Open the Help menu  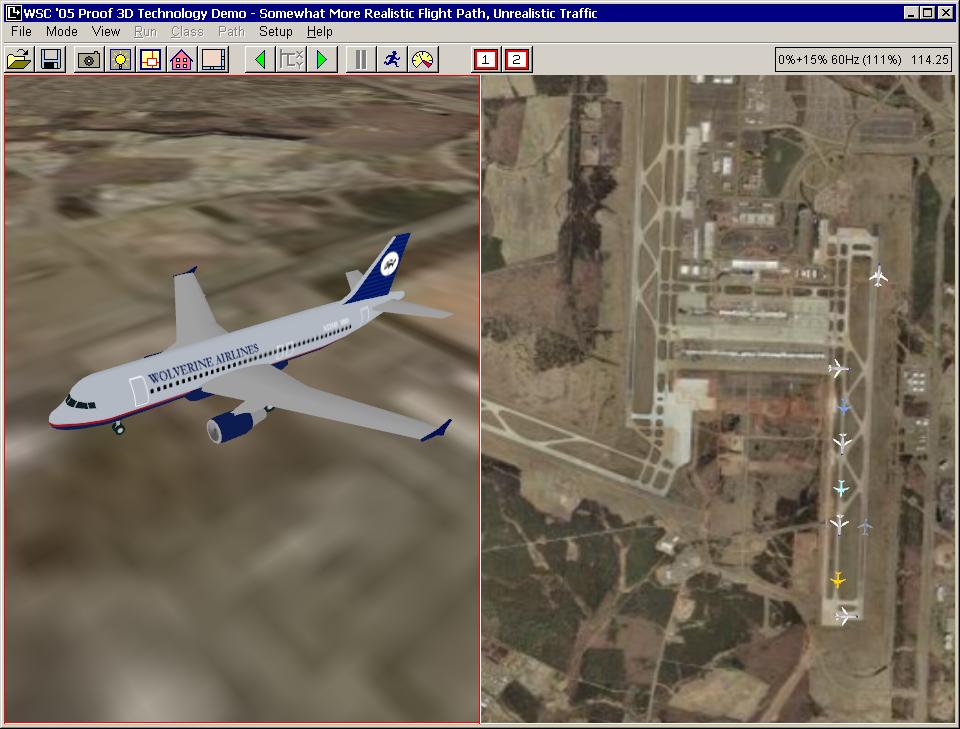point(320,32)
